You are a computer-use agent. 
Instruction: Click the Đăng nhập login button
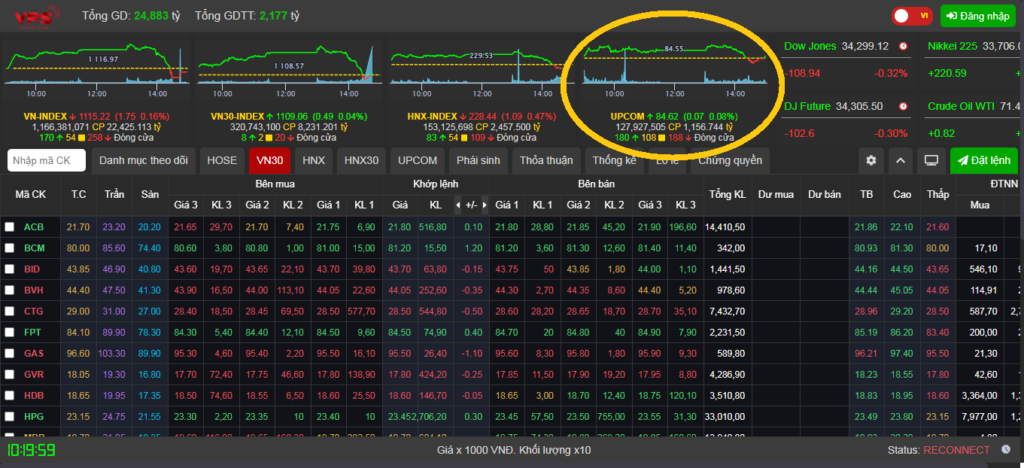(978, 16)
